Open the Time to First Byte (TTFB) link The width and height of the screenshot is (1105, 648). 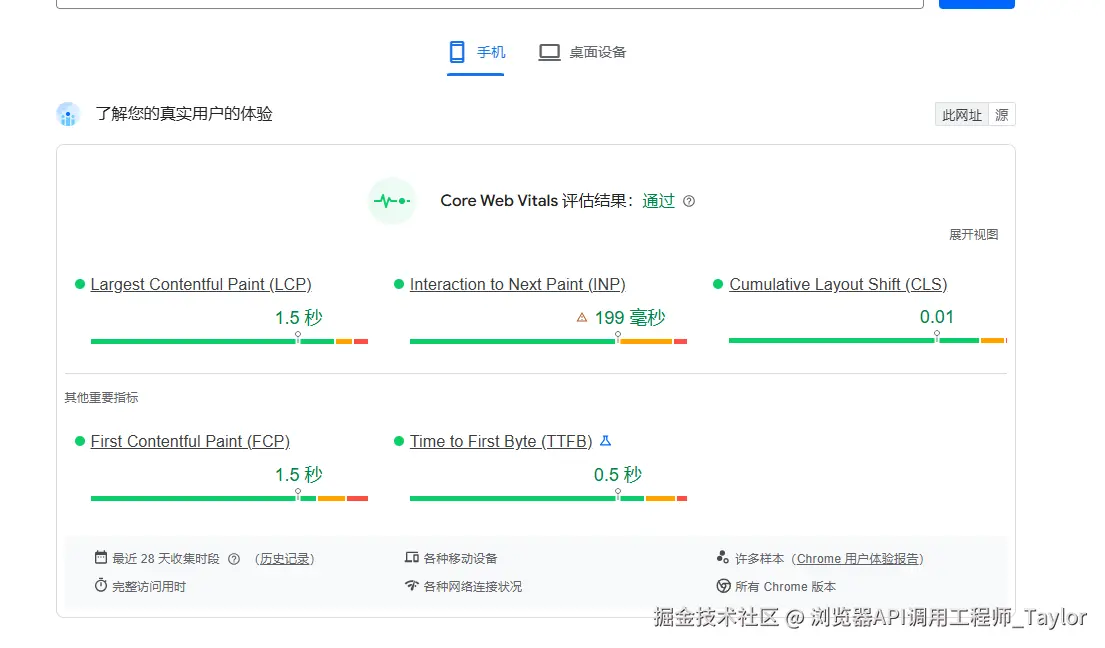501,442
